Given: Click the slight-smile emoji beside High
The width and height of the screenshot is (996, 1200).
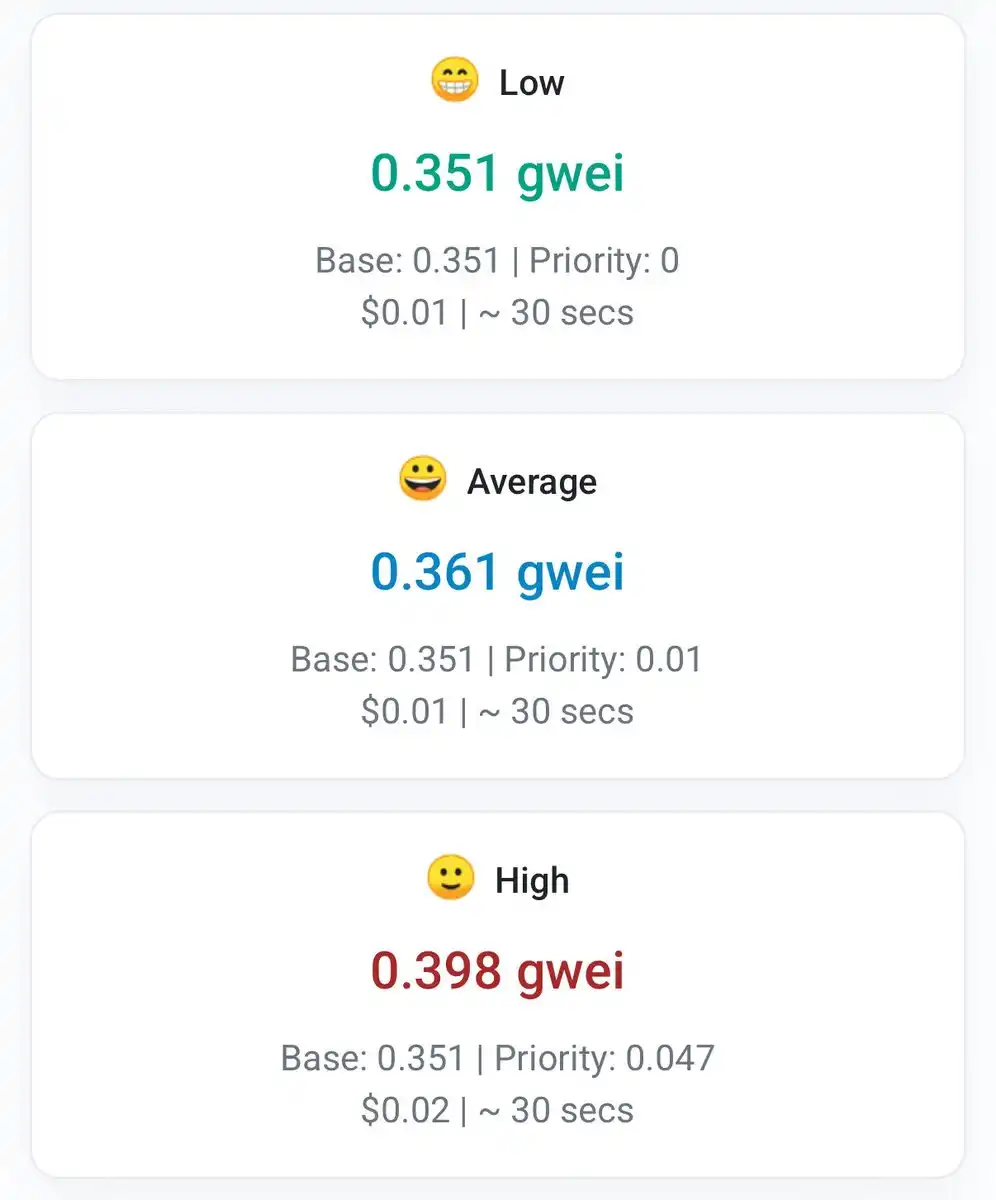Looking at the screenshot, I should point(450,879).
